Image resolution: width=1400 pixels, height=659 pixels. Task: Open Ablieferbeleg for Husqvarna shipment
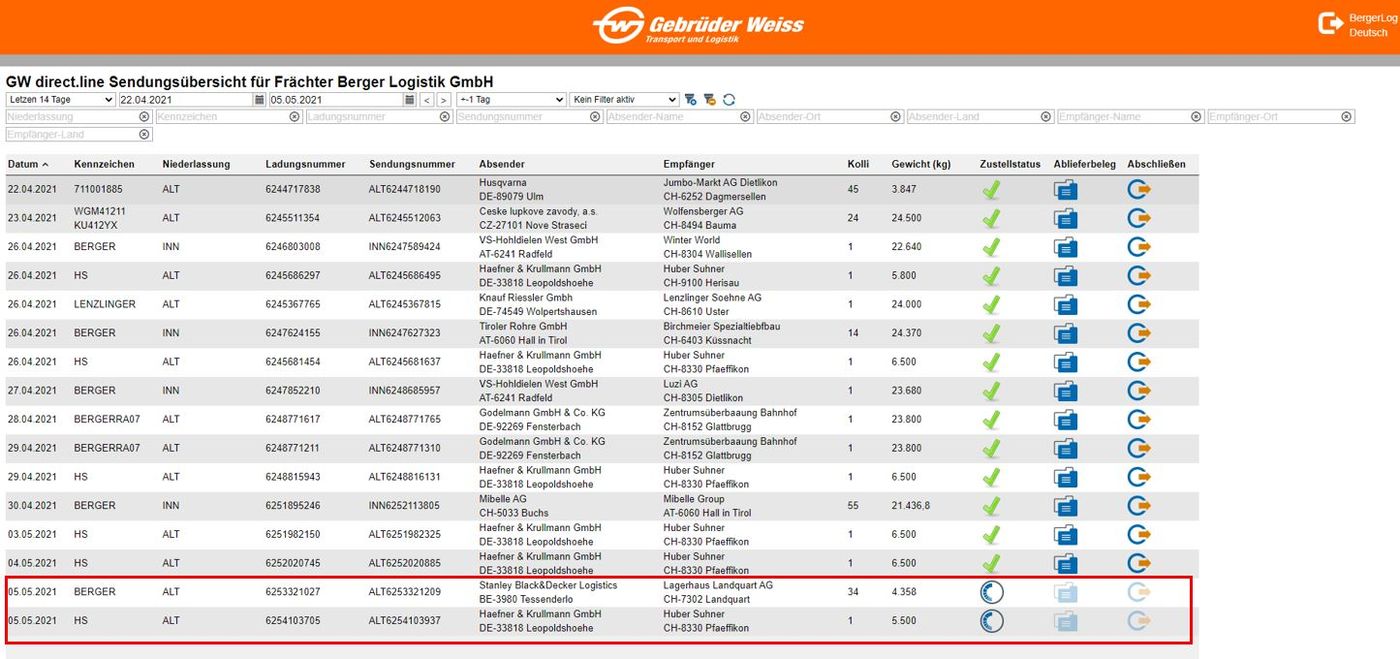coord(1066,190)
